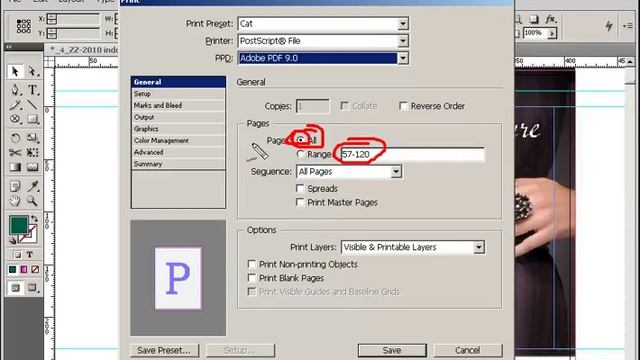Viewport: 640px width, 360px height.
Task: Click the Quick Apply lightning icon
Action: coord(609,26)
